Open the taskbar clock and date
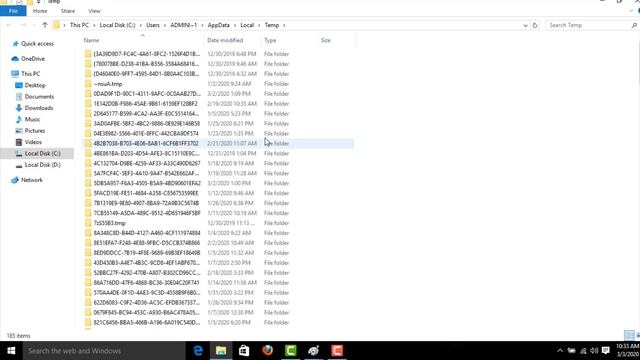 click(x=627, y=351)
